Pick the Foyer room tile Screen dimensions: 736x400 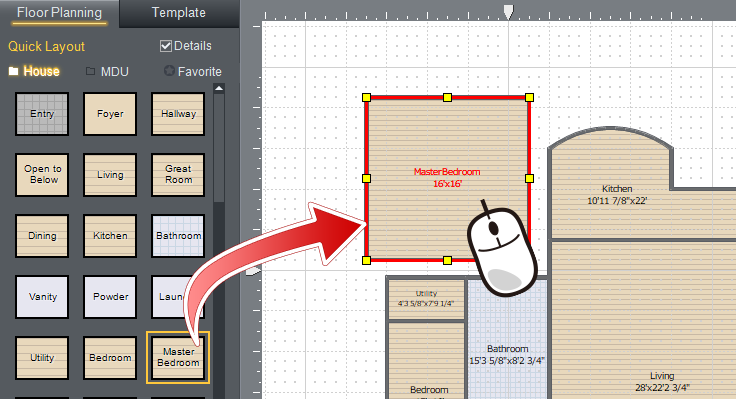[x=110, y=114]
